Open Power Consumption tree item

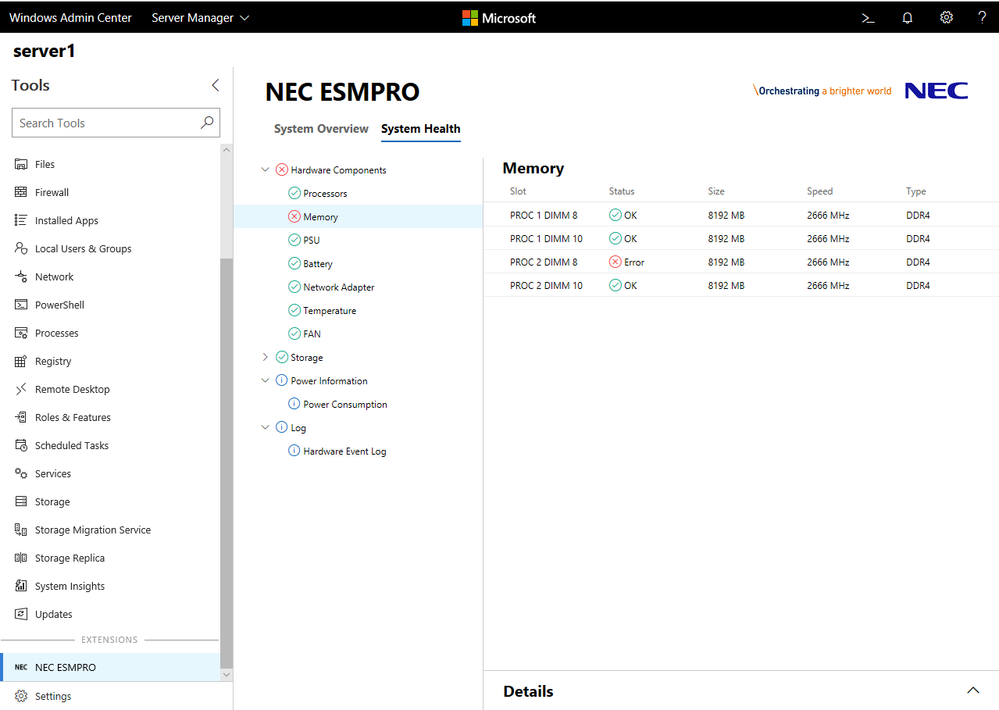pos(345,404)
